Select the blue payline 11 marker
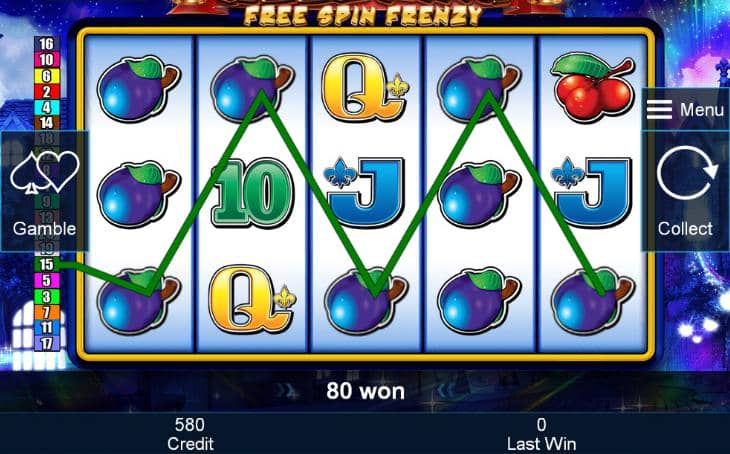This screenshot has height=454, width=730. coord(47,328)
